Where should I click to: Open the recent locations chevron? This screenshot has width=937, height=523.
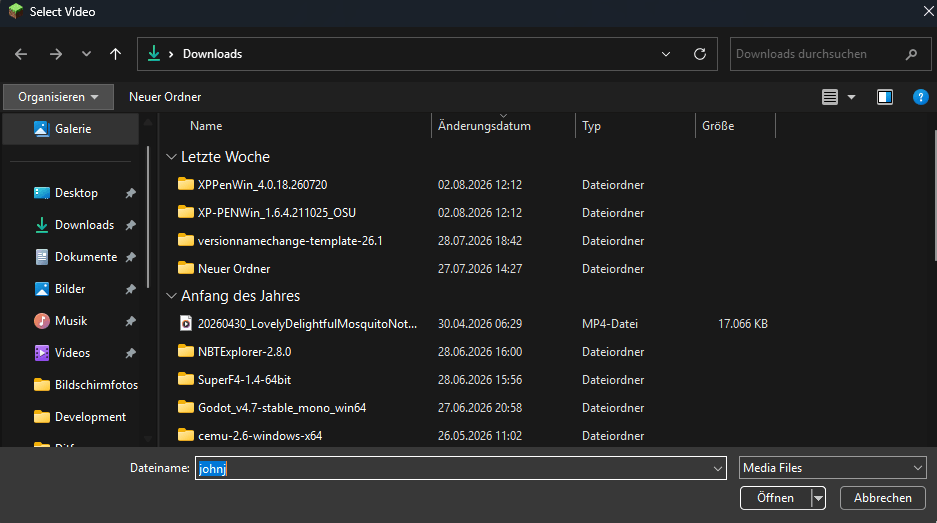86,54
